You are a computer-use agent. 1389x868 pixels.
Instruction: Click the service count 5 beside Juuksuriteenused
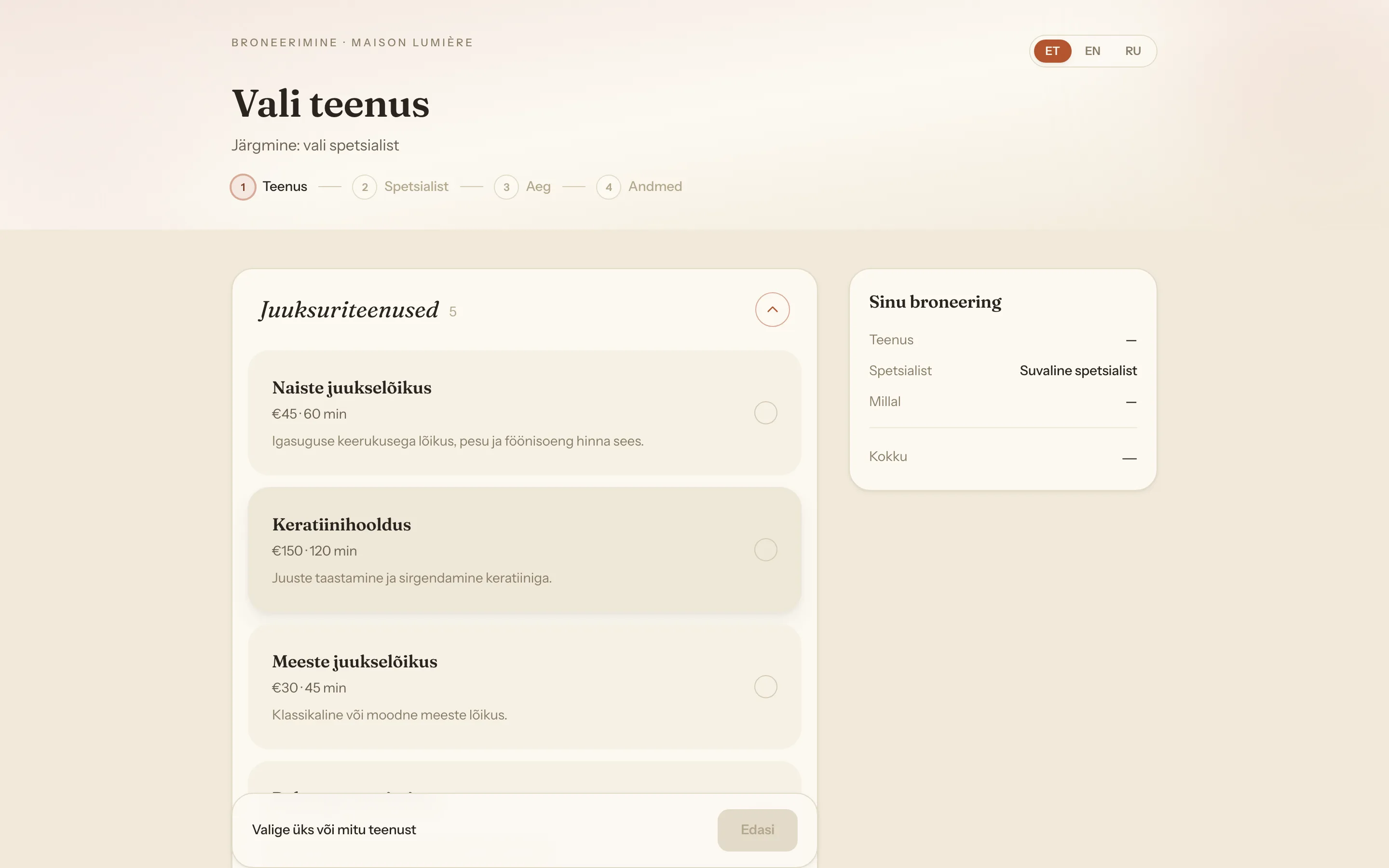pos(453,312)
